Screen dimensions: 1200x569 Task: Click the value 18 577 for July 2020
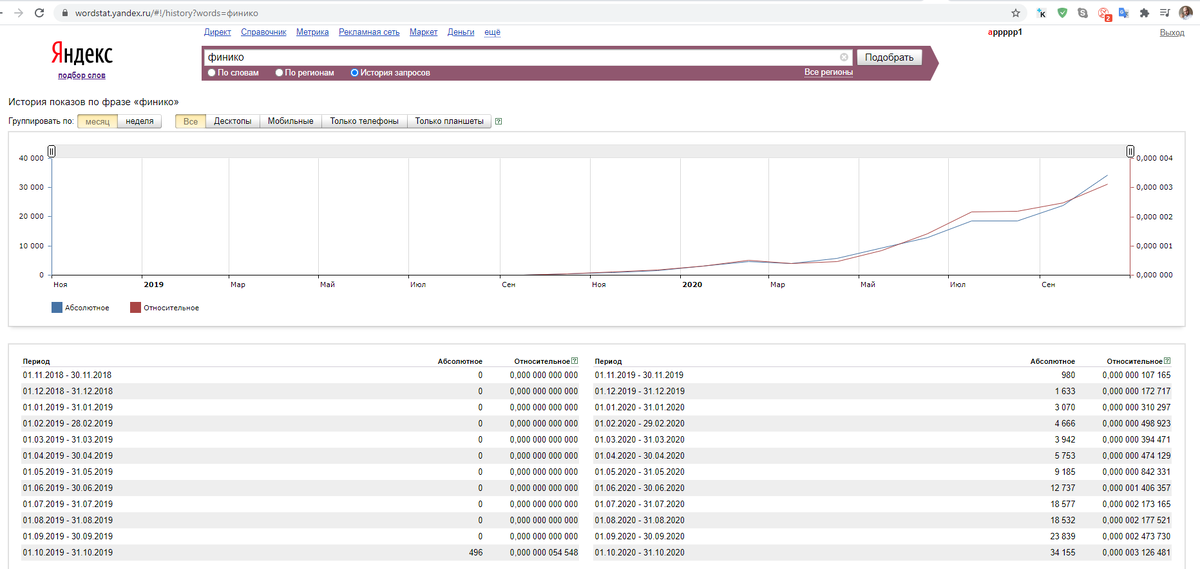coord(1058,504)
